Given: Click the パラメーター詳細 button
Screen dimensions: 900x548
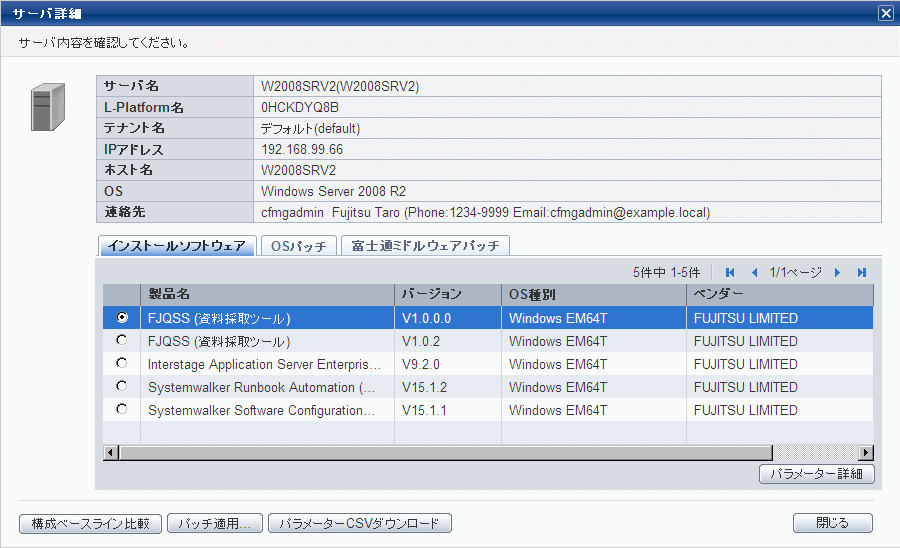Looking at the screenshot, I should pos(817,474).
